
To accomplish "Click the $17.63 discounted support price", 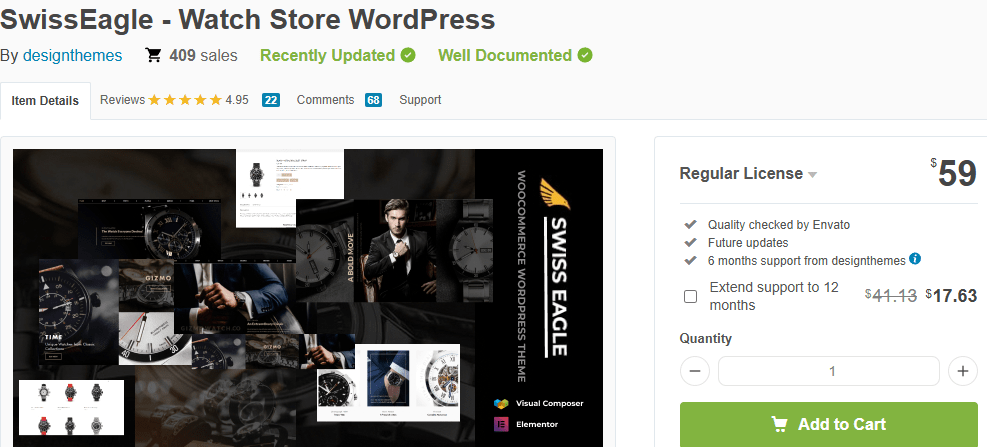I will [951, 296].
